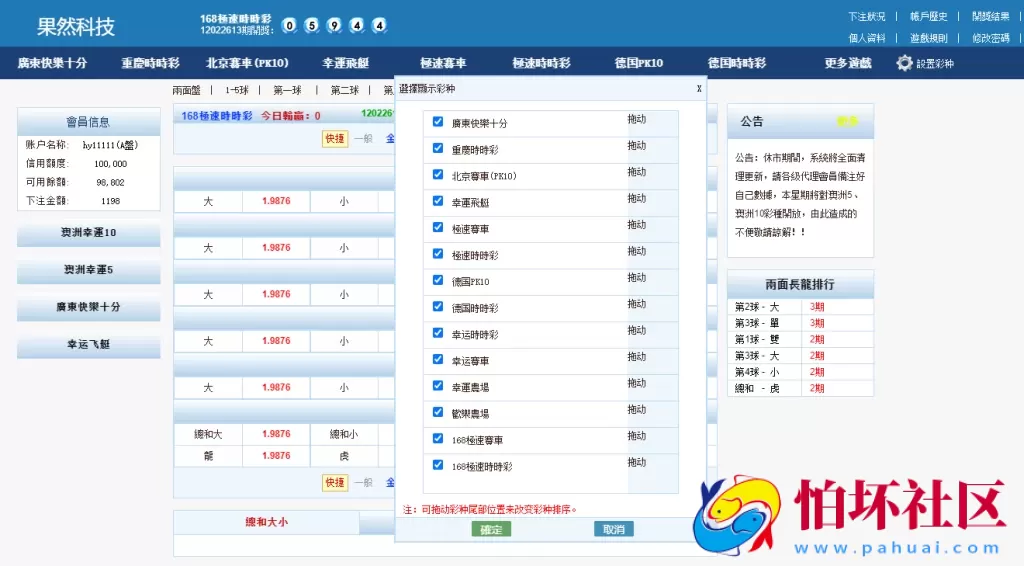Click 第2球 - 大 ranking row

tap(800, 307)
